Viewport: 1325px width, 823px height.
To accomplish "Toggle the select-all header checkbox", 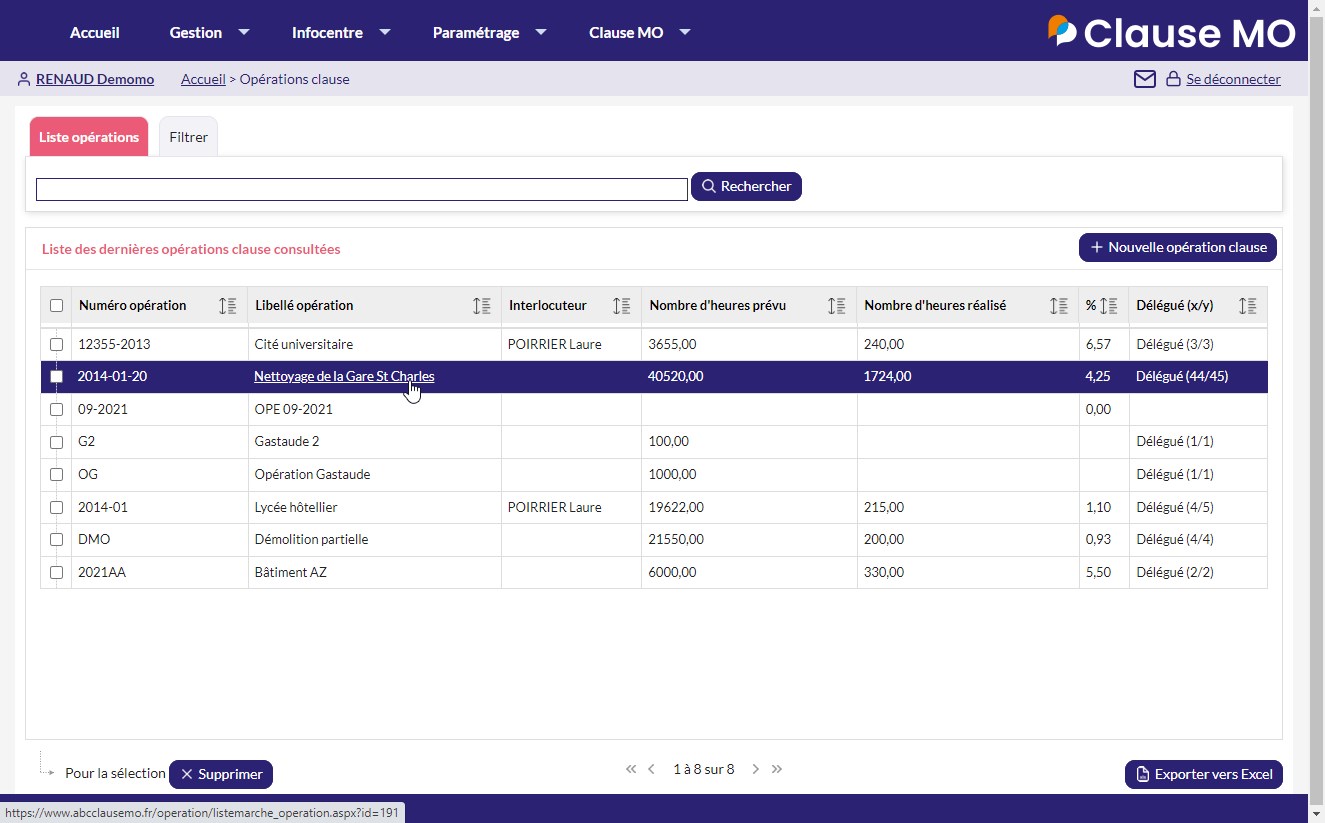I will point(57,306).
